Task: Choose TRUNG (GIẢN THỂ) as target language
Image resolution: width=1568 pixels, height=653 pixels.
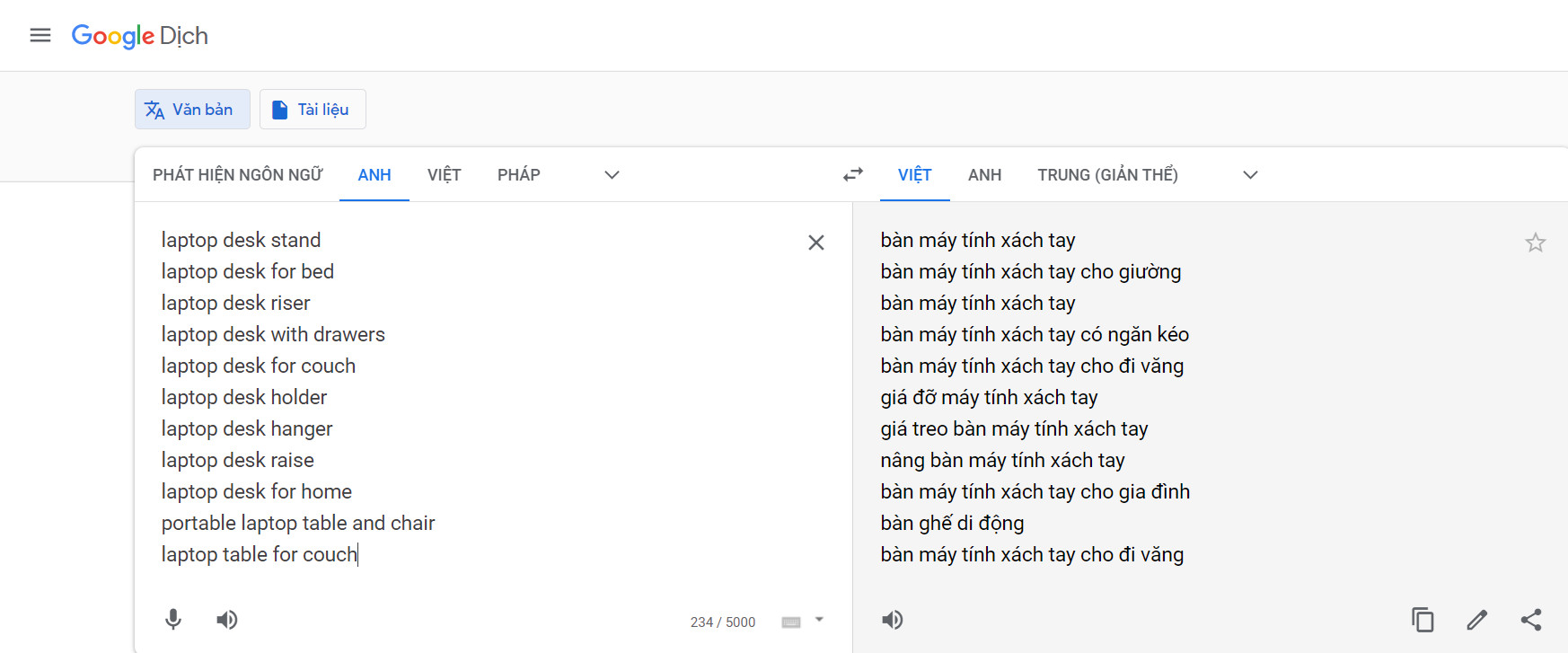Action: tap(1107, 174)
